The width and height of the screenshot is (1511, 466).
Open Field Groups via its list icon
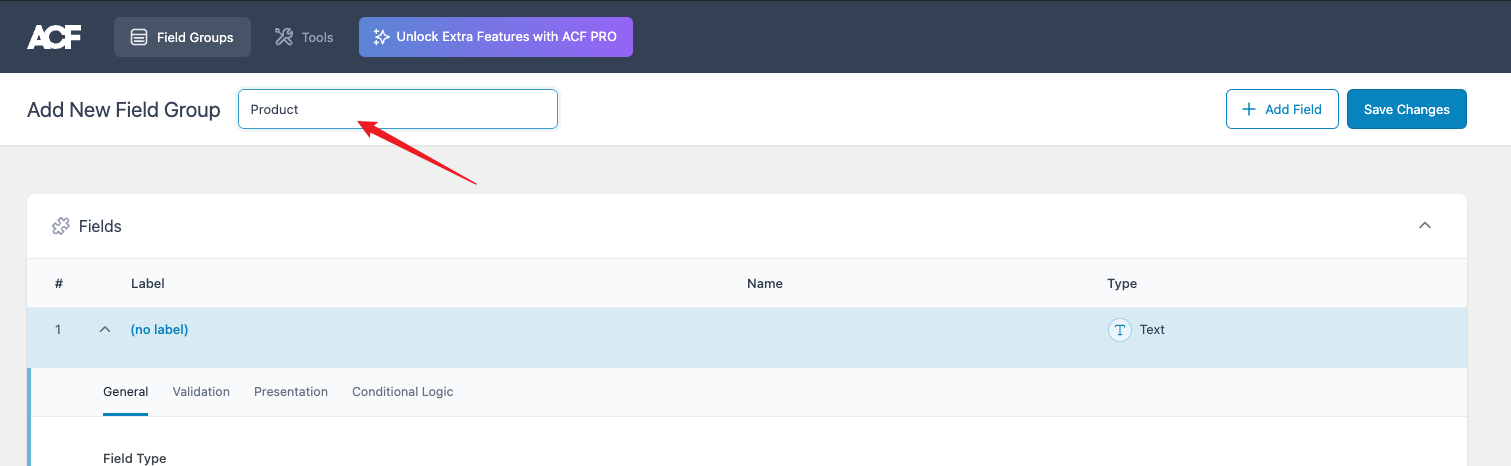click(139, 37)
